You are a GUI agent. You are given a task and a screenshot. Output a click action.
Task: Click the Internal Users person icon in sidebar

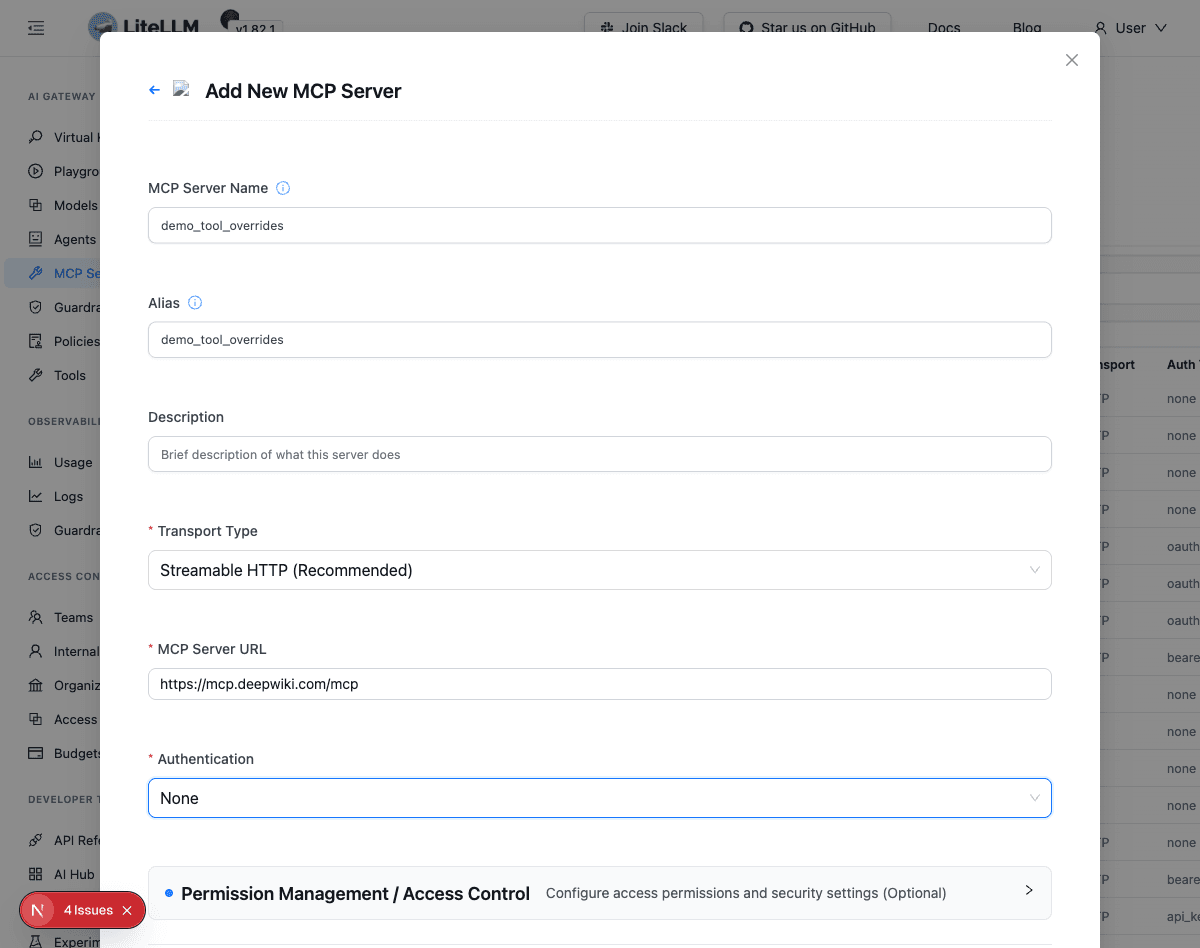(36, 651)
